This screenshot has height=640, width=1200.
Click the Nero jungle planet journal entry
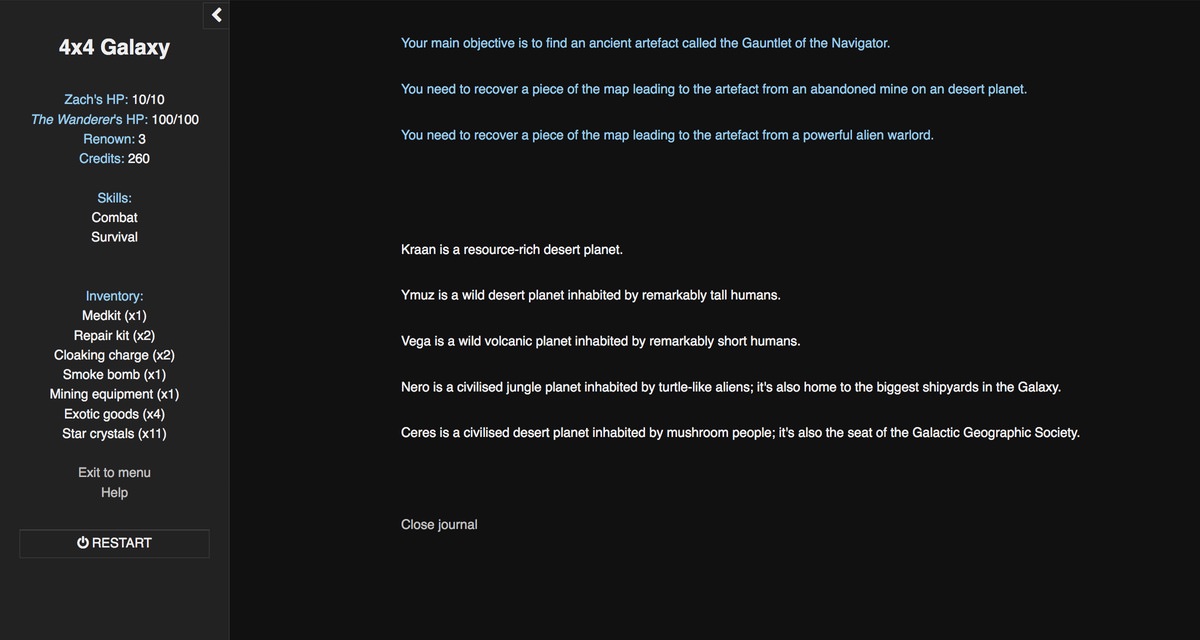(x=731, y=387)
